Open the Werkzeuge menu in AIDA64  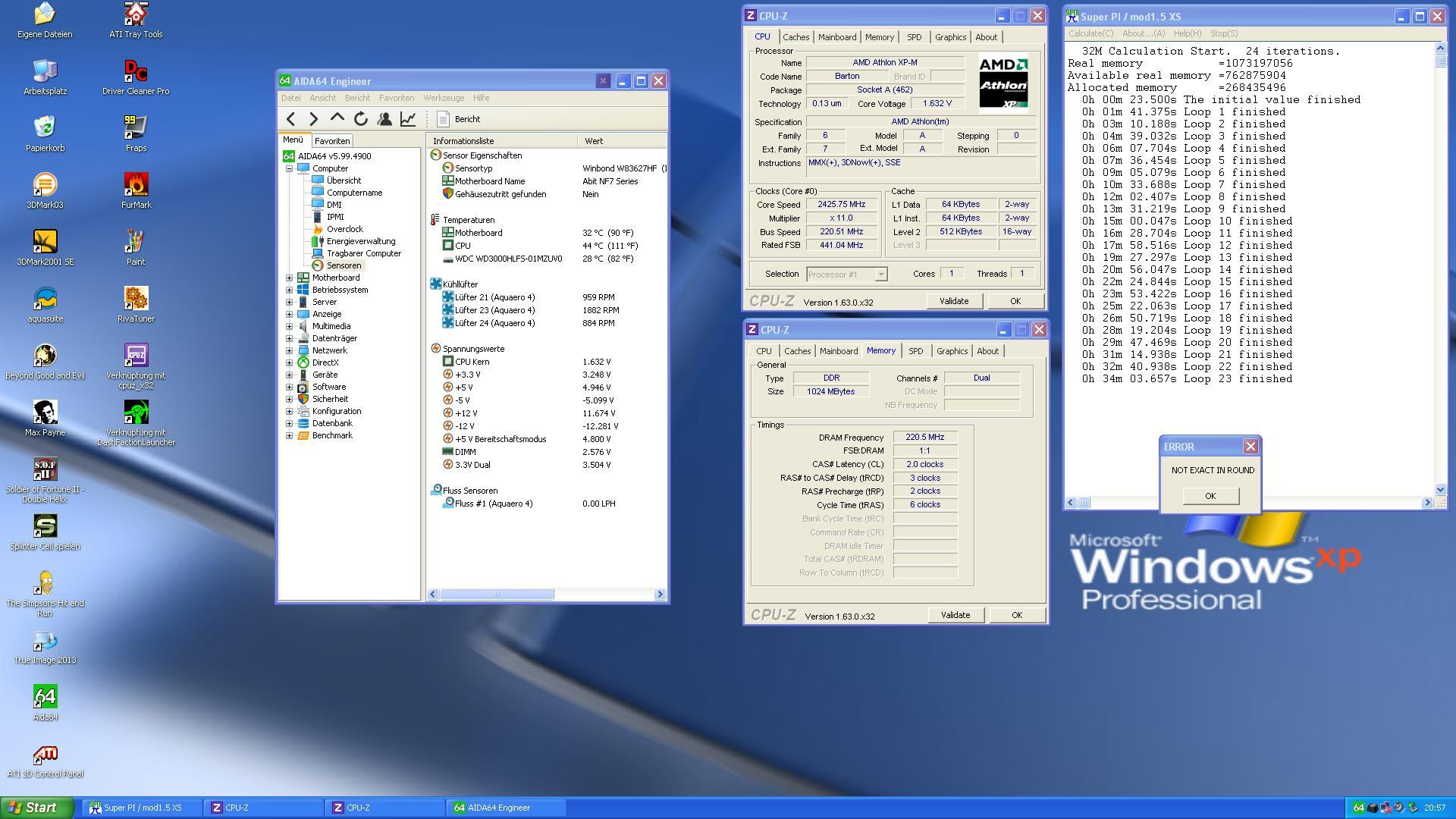444,98
